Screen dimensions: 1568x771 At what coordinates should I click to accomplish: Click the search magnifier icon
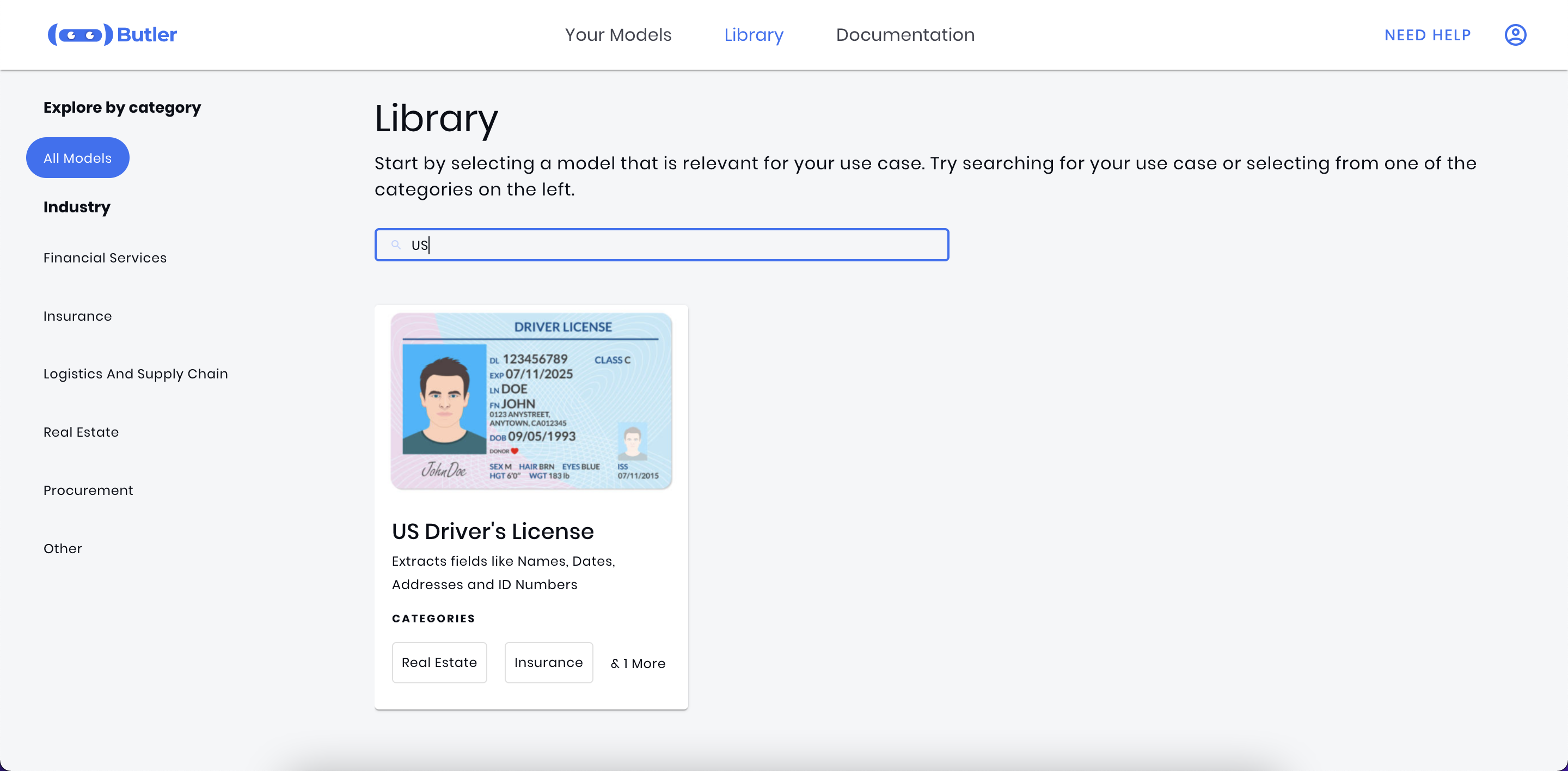point(396,244)
